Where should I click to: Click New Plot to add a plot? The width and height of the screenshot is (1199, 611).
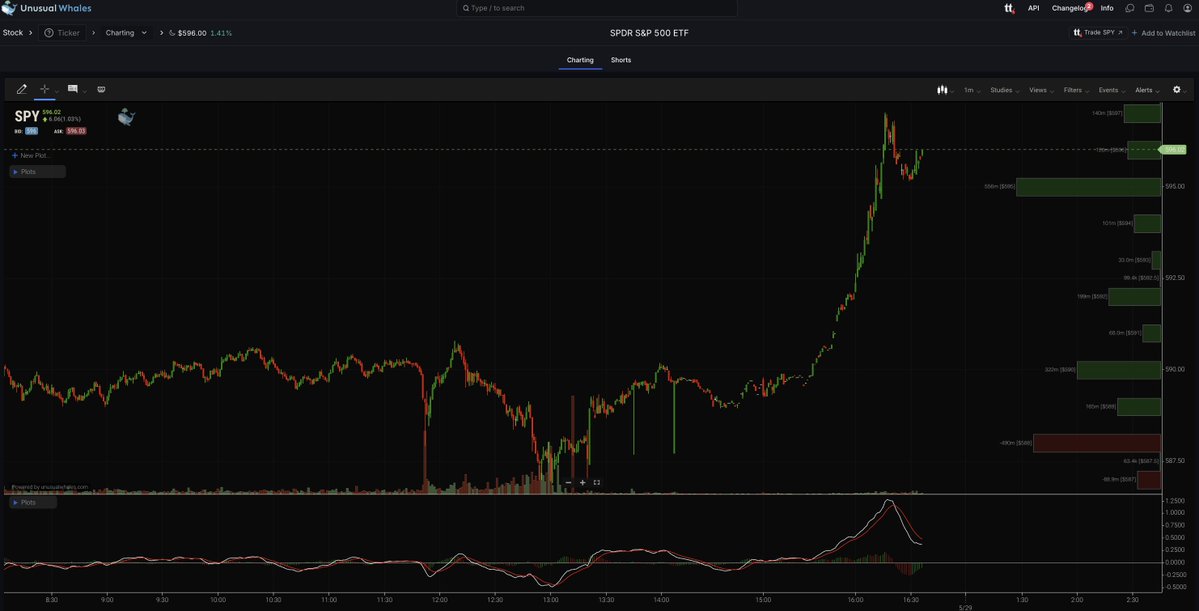click(30, 155)
